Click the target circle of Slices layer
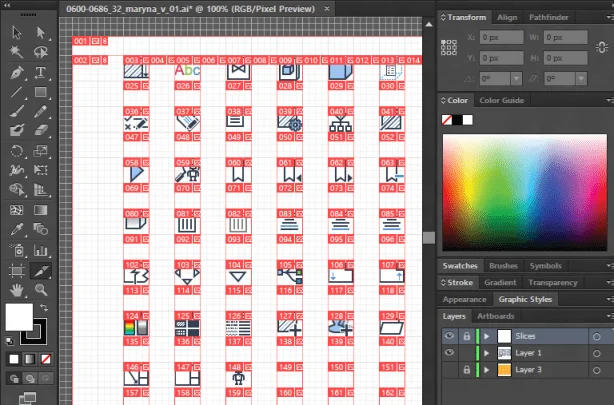The height and width of the screenshot is (405, 614). (x=596, y=336)
